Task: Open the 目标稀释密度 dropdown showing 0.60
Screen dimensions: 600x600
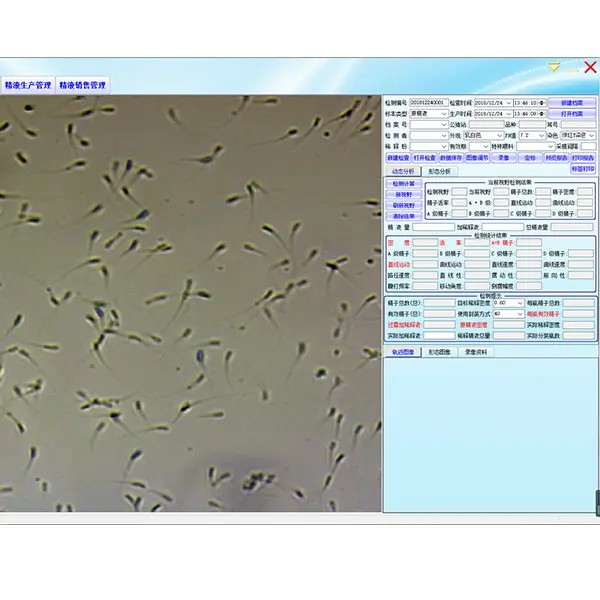Action: [x=519, y=302]
